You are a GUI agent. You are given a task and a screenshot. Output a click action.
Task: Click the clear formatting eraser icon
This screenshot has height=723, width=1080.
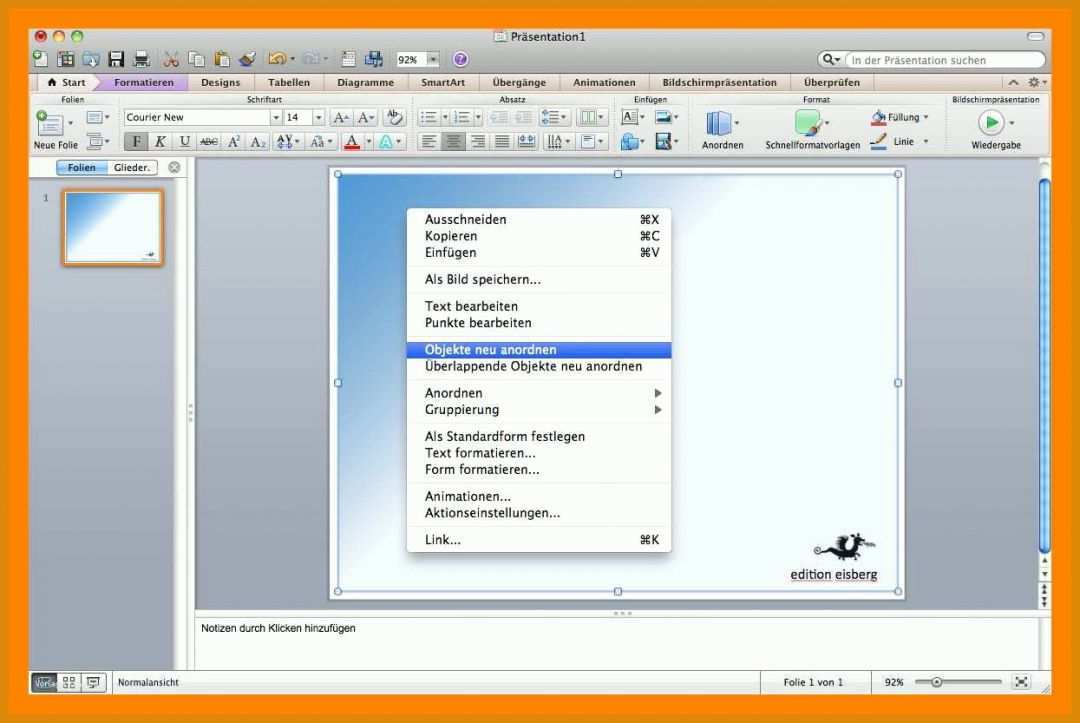pyautogui.click(x=394, y=117)
